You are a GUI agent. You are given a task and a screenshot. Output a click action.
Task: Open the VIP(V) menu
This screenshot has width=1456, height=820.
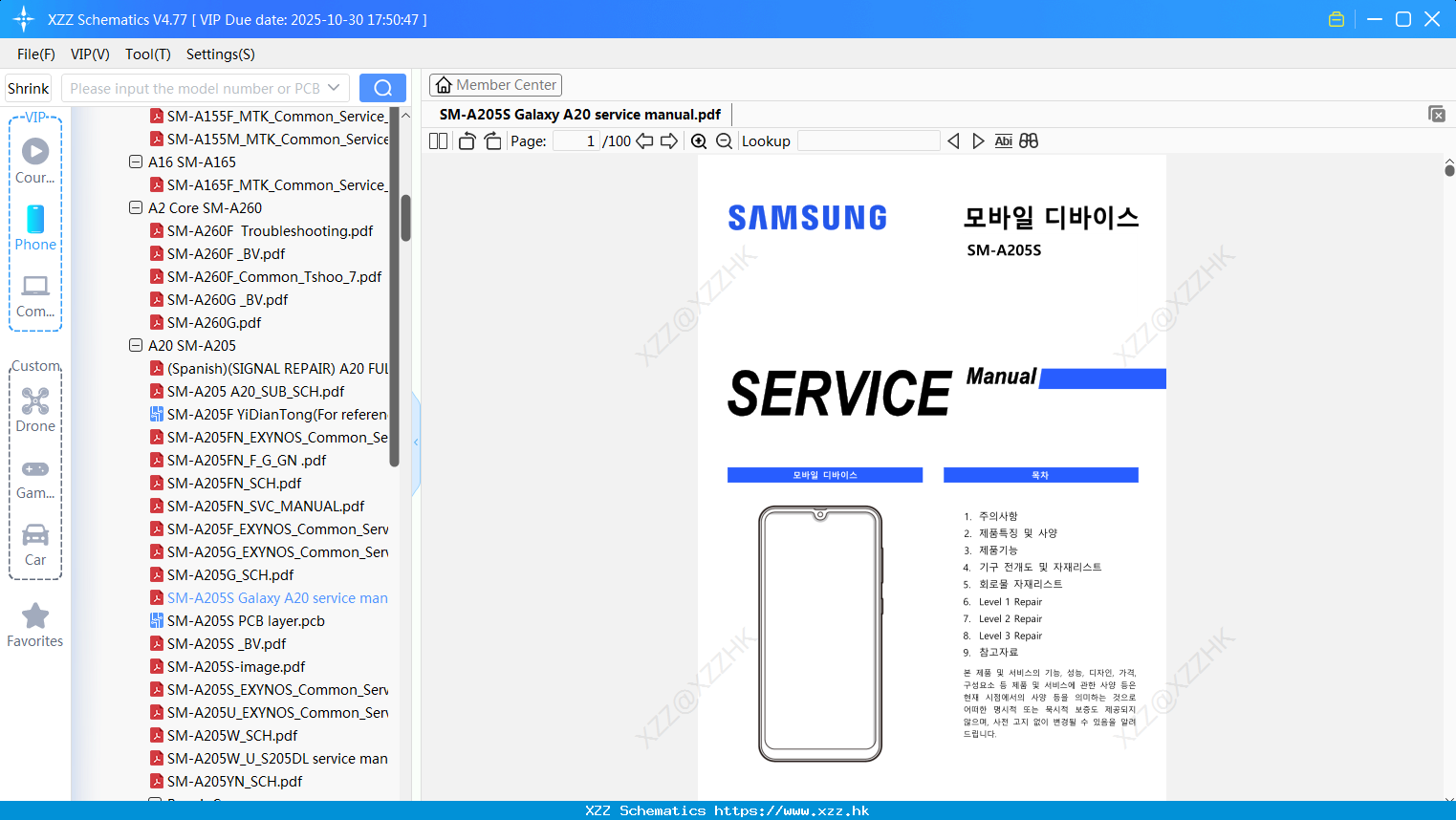pyautogui.click(x=90, y=54)
